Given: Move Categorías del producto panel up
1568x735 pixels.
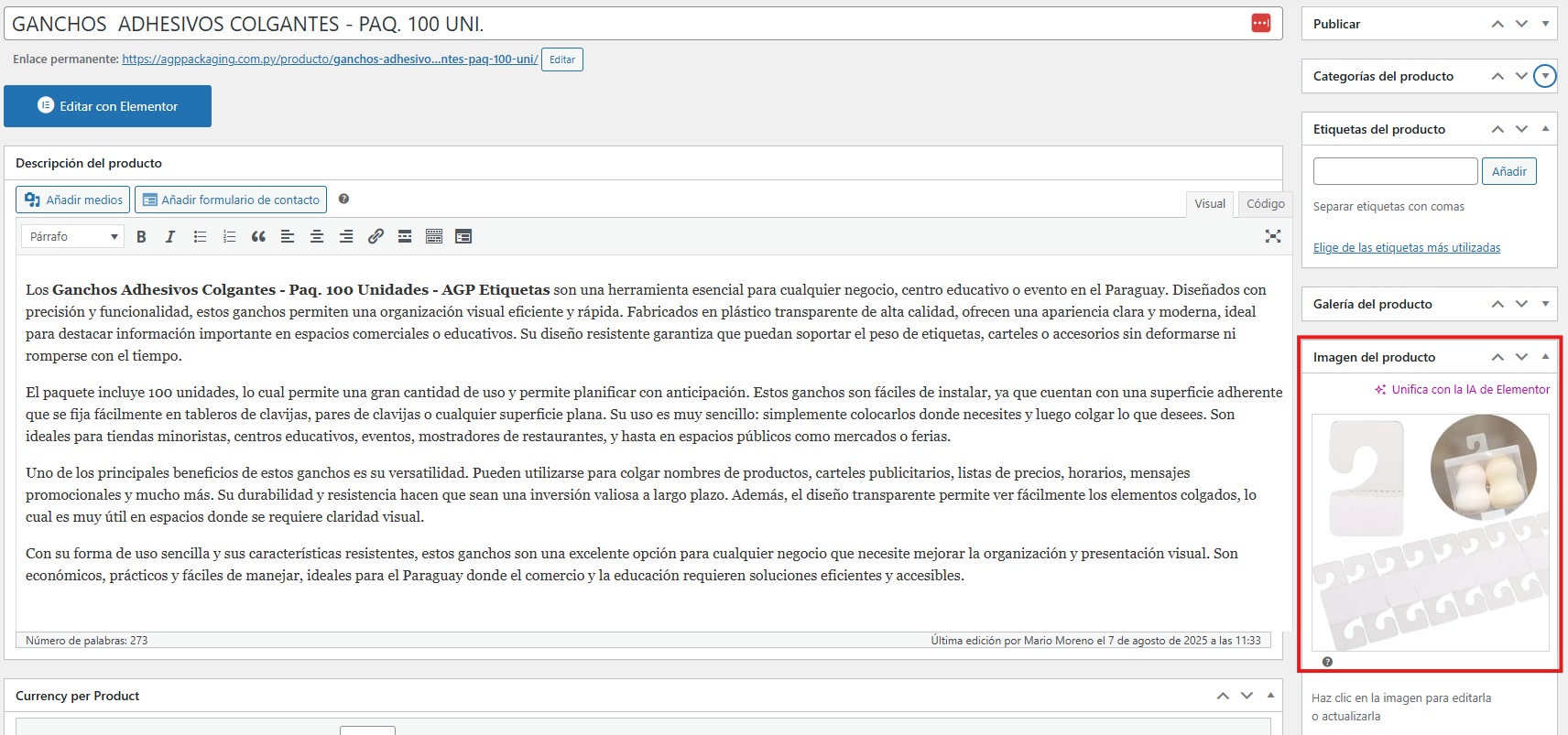Looking at the screenshot, I should click(1497, 76).
